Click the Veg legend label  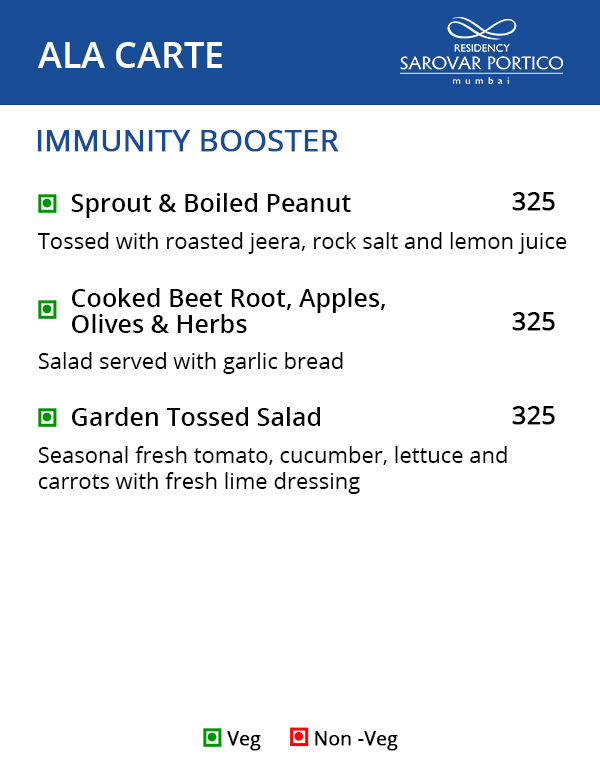244,739
